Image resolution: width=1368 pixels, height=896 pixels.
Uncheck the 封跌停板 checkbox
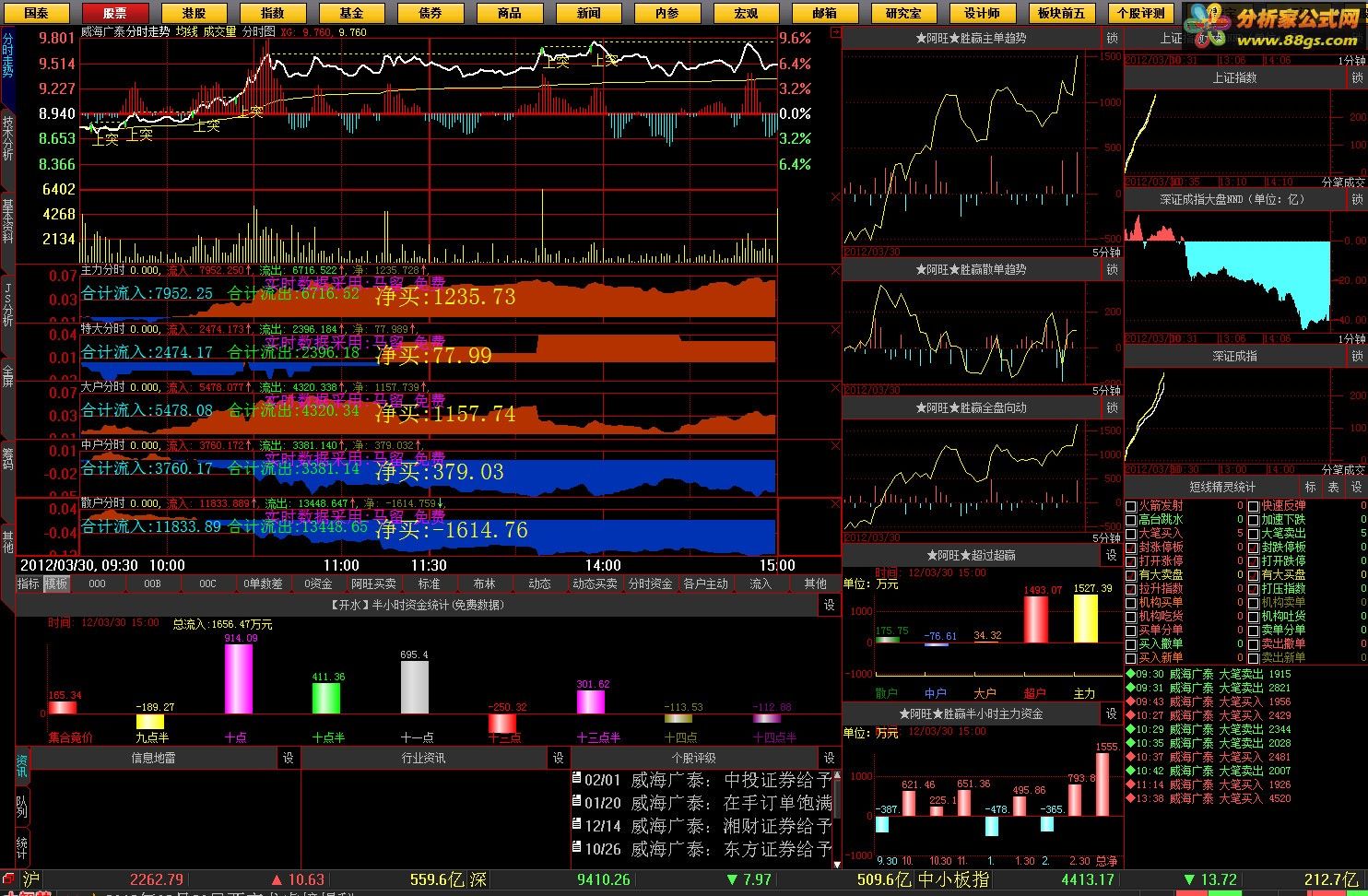coord(1254,548)
